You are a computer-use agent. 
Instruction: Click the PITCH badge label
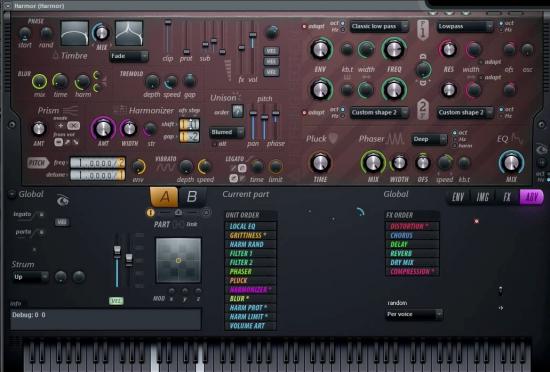point(38,163)
